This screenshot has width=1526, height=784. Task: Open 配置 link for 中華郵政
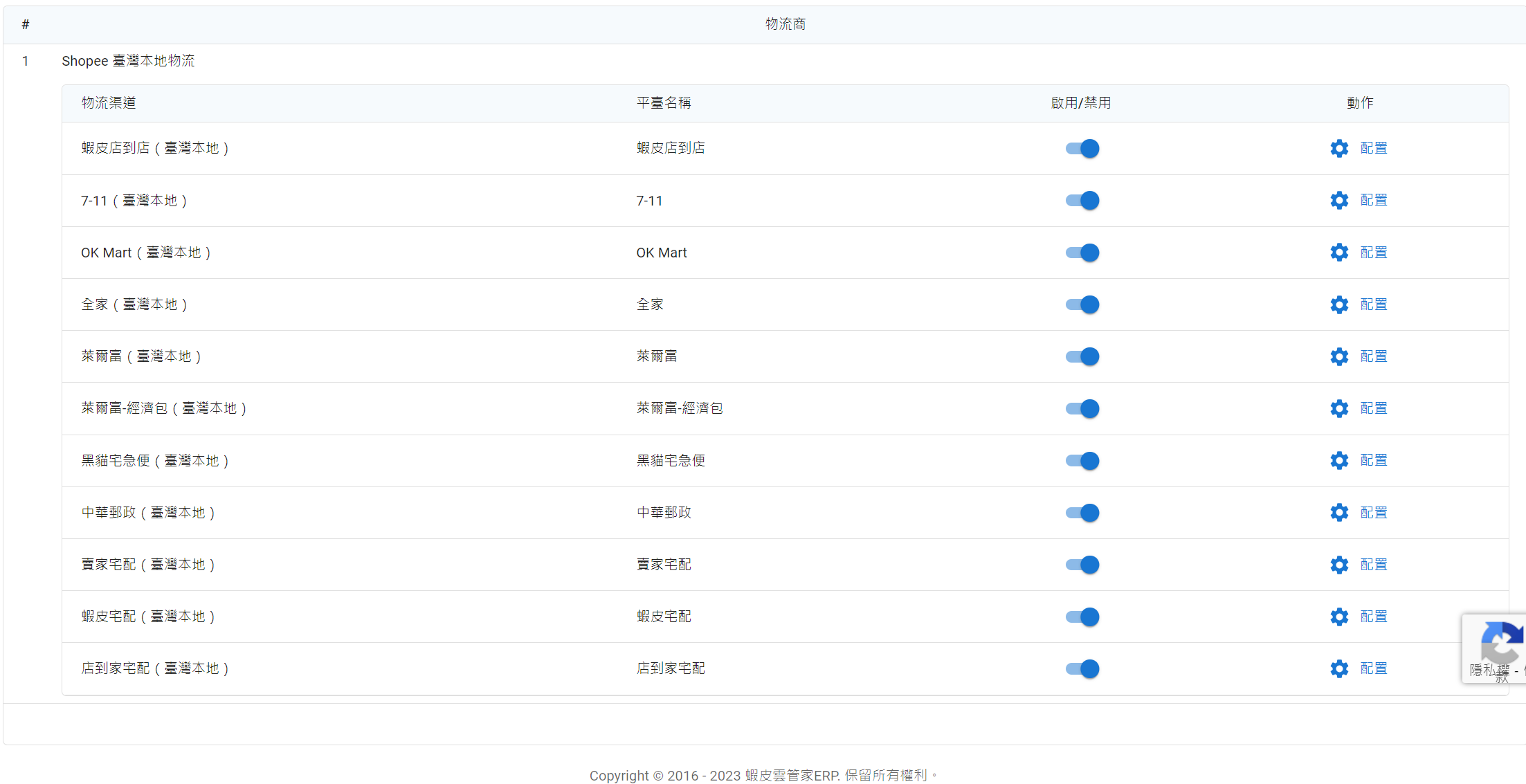[1374, 512]
